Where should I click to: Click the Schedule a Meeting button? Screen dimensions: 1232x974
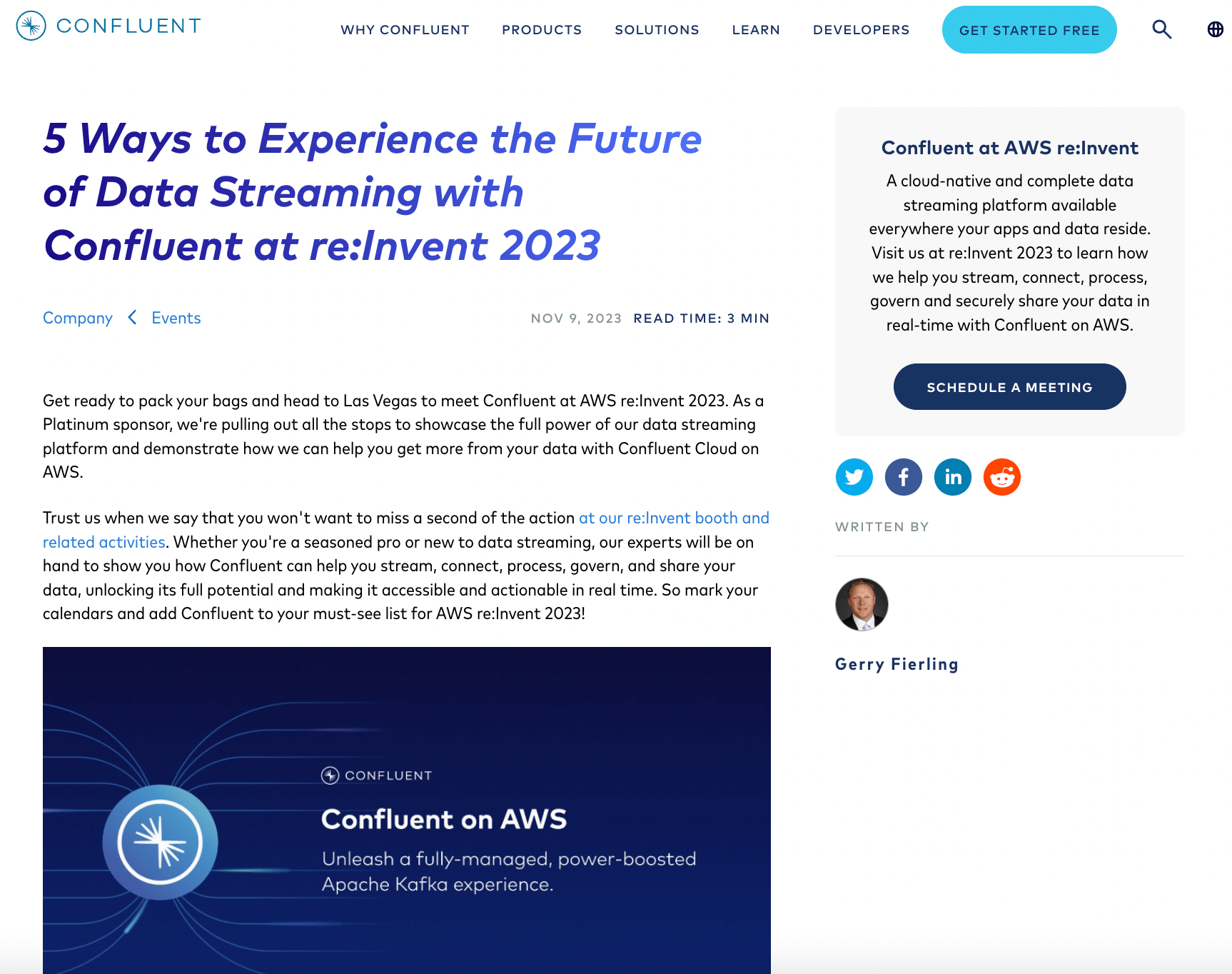pos(1009,387)
